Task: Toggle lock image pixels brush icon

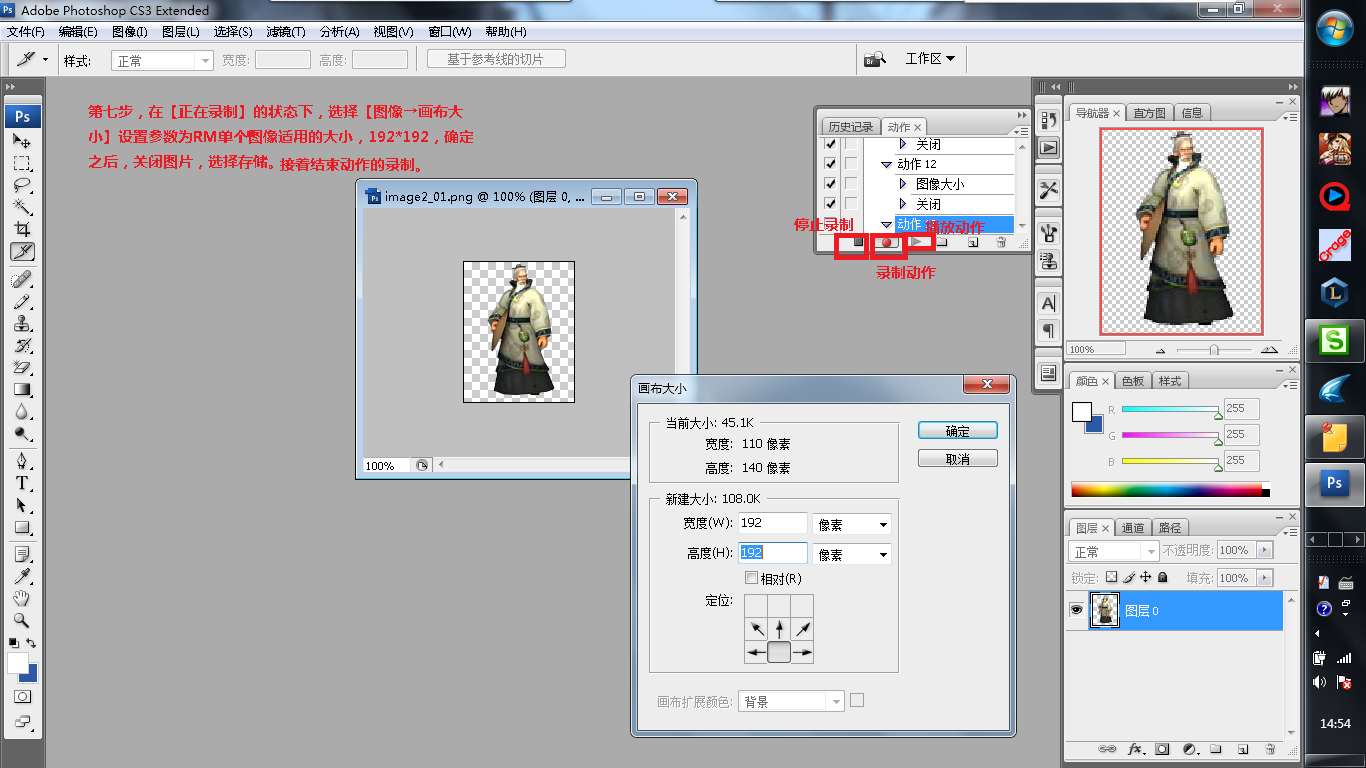Action: 1129,578
